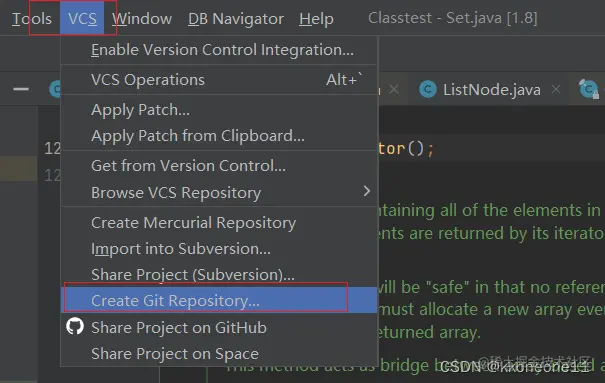The height and width of the screenshot is (383, 605).
Task: Open the Window menu
Action: pyautogui.click(x=142, y=19)
